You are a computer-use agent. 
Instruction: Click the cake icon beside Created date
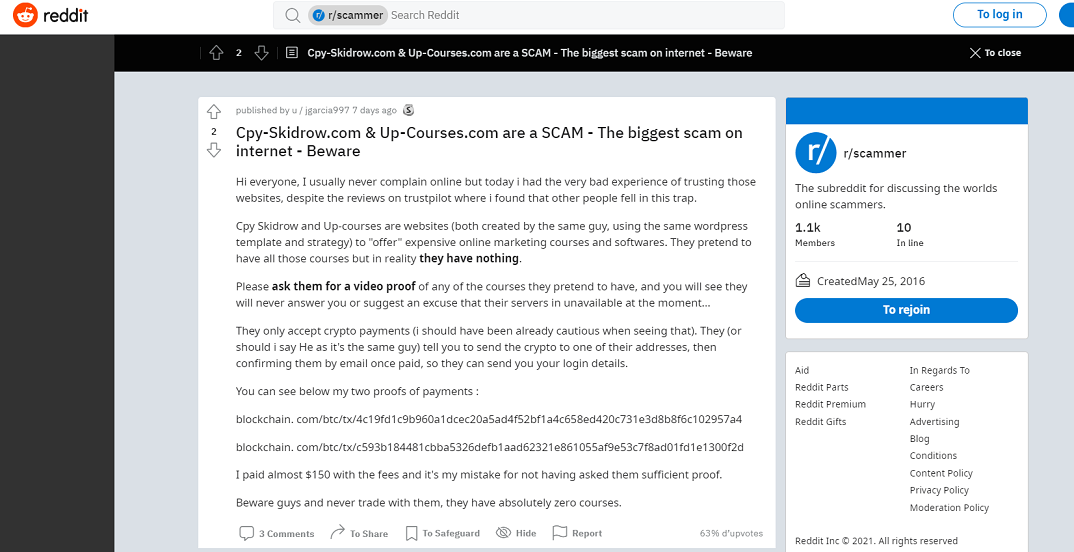coord(803,281)
